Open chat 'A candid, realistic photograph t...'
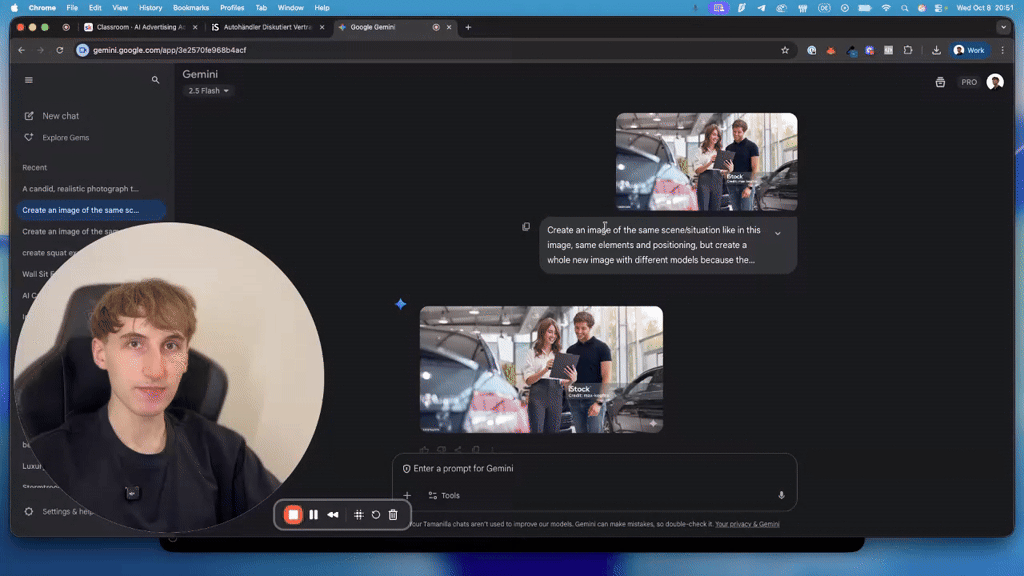 pos(80,189)
